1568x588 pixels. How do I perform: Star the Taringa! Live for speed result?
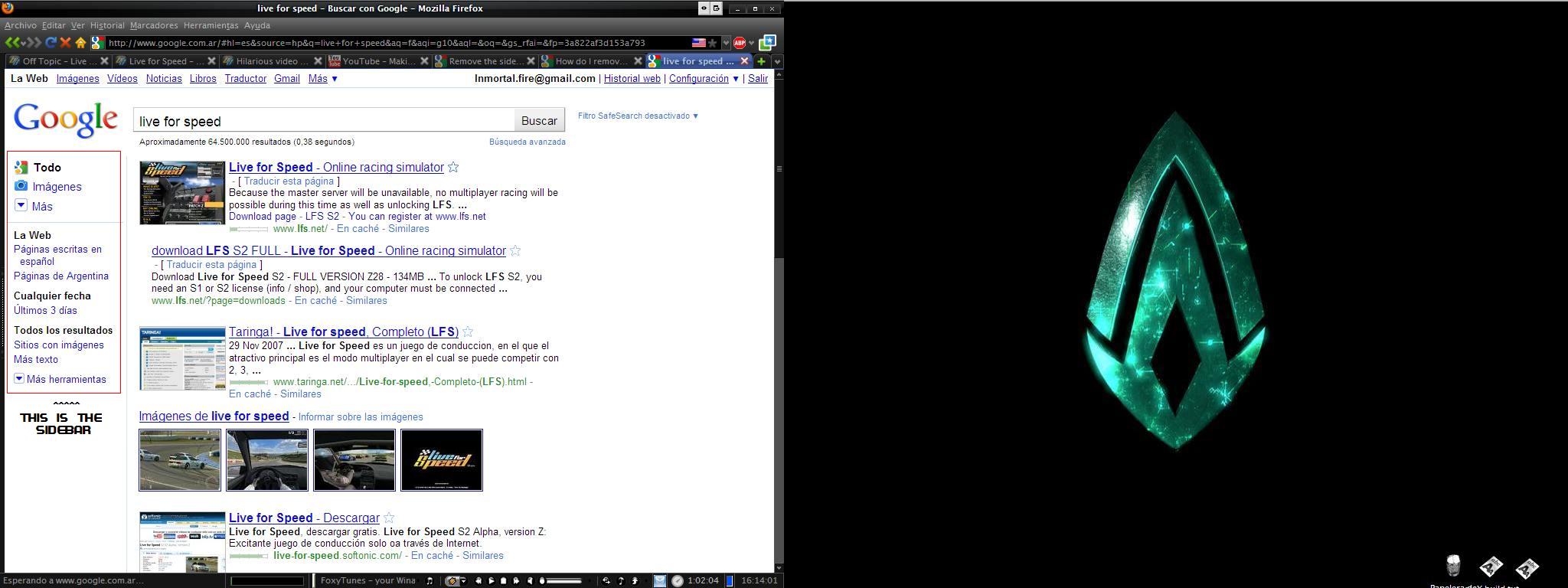coord(468,332)
